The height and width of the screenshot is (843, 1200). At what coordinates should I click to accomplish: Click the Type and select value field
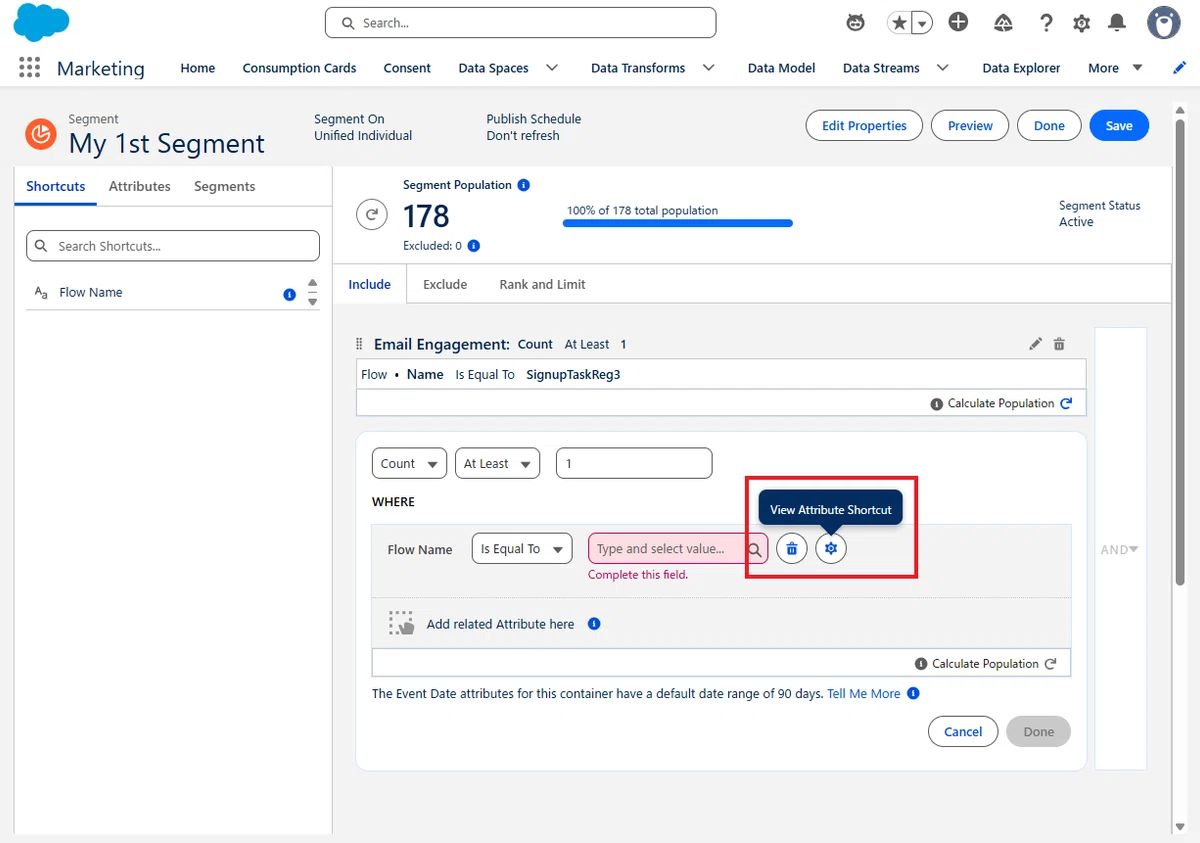[x=678, y=549]
